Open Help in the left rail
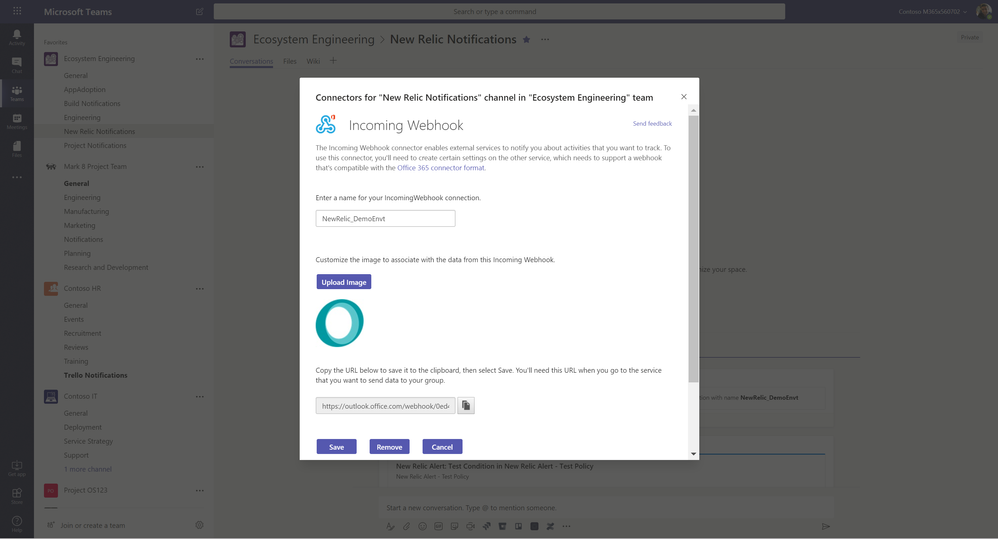The height and width of the screenshot is (539, 998). pos(17,524)
